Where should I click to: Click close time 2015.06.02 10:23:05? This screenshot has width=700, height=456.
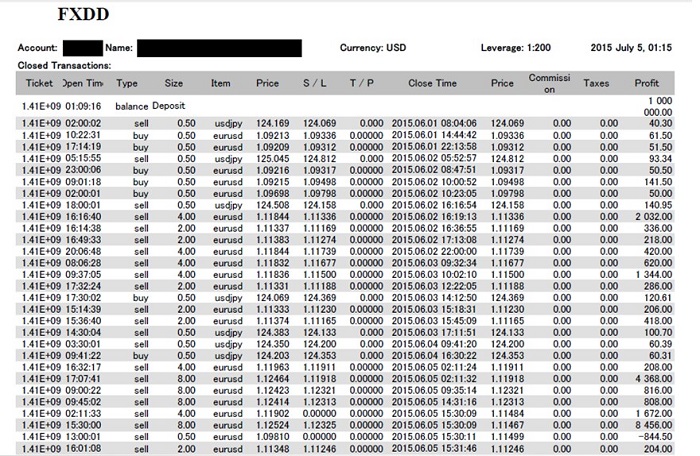(x=434, y=193)
